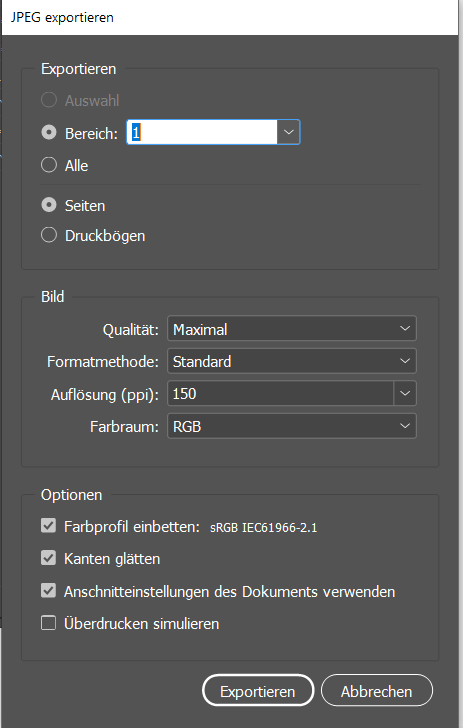Image resolution: width=463 pixels, height=728 pixels.
Task: Click the Exportieren button
Action: pyautogui.click(x=258, y=690)
